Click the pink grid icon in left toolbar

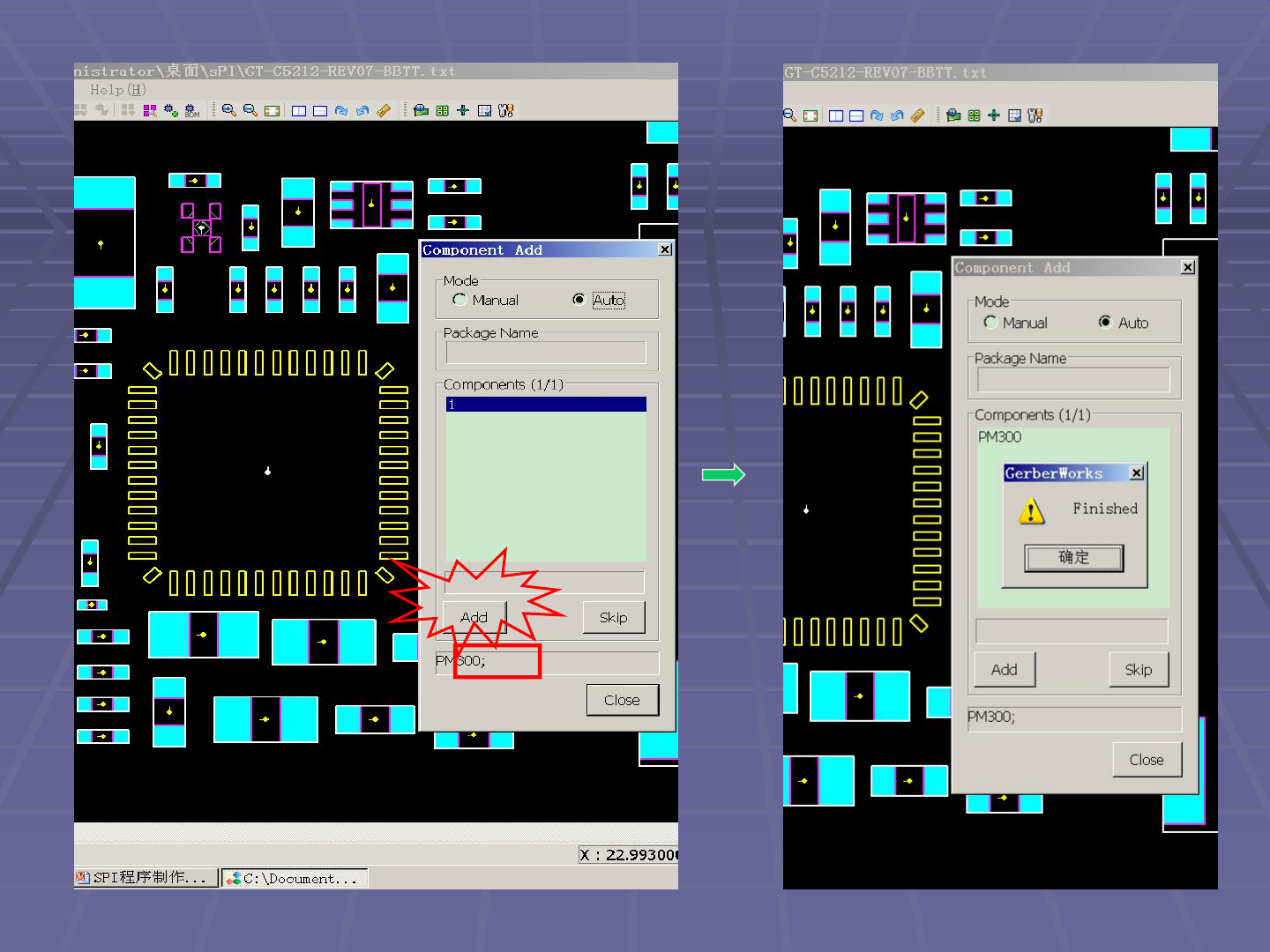click(x=150, y=110)
